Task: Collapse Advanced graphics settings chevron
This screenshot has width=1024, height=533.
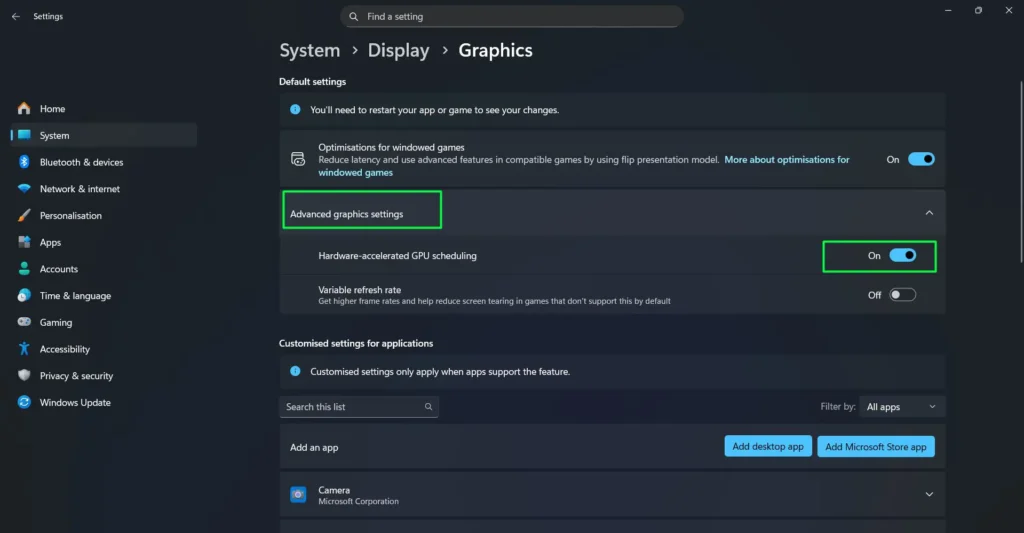Action: tap(929, 213)
